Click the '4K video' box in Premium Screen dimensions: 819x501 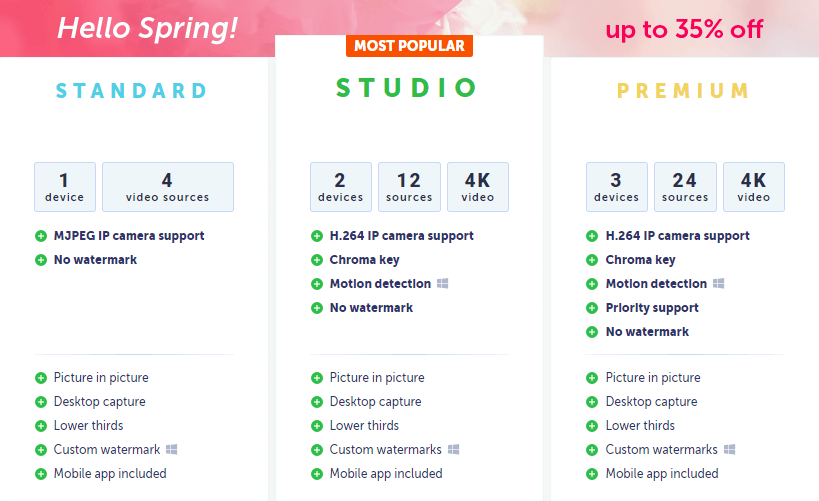pos(754,187)
